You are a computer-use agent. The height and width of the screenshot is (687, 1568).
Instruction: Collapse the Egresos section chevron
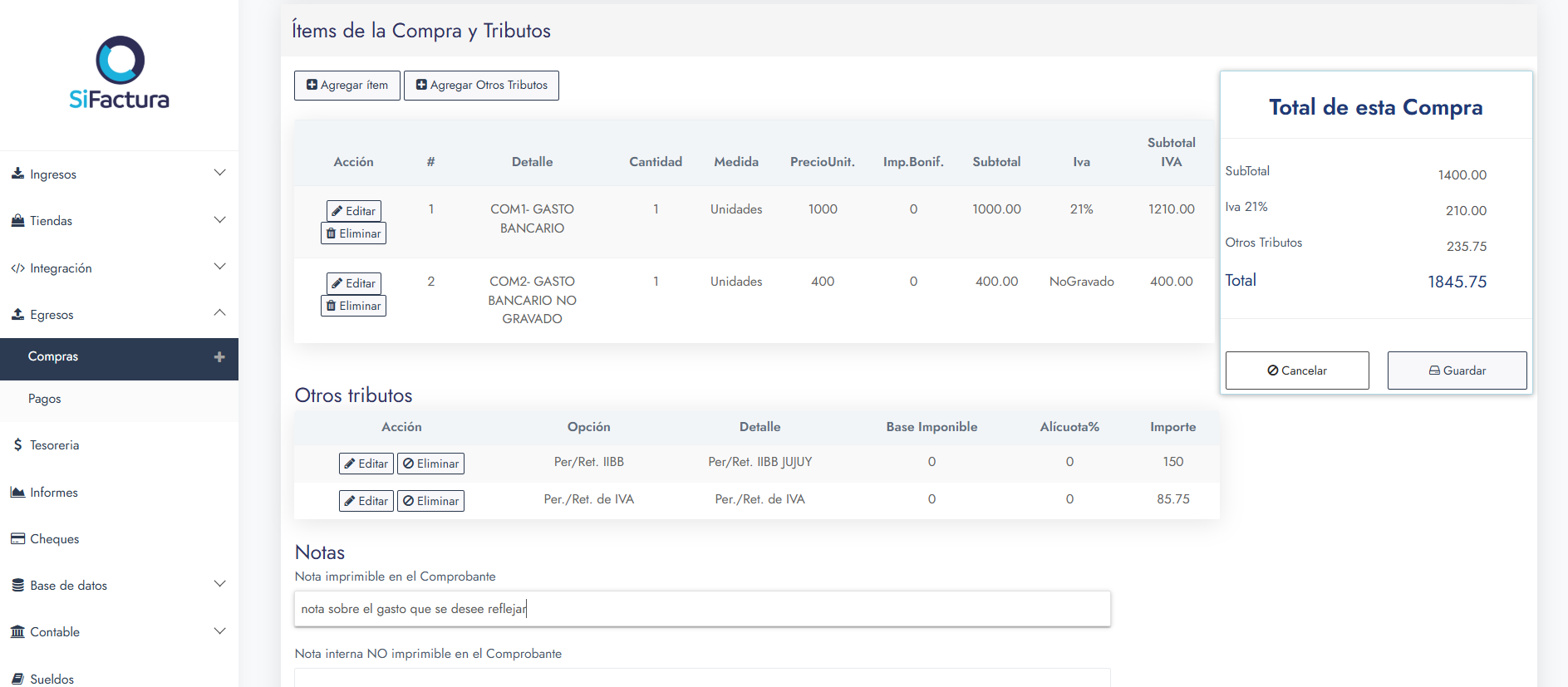click(219, 313)
